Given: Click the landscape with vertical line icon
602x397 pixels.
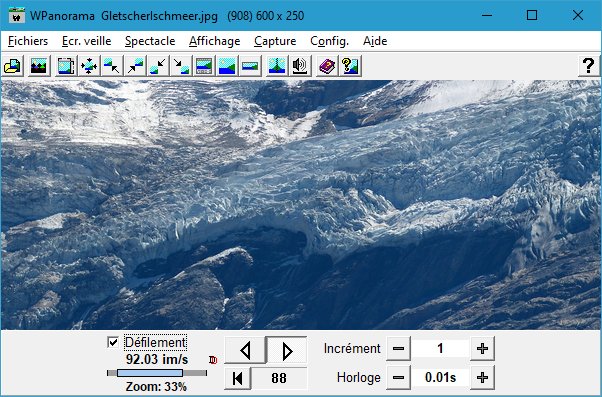Looking at the screenshot, I should (x=277, y=66).
